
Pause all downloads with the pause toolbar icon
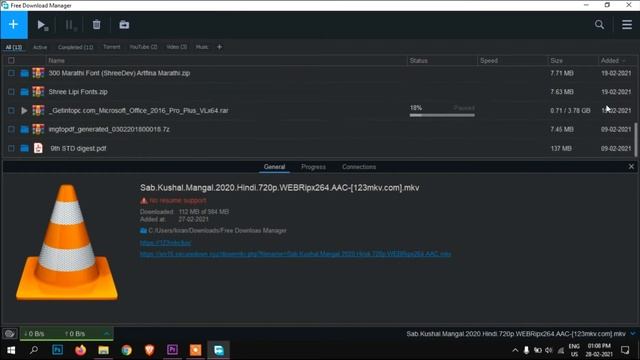[71, 25]
